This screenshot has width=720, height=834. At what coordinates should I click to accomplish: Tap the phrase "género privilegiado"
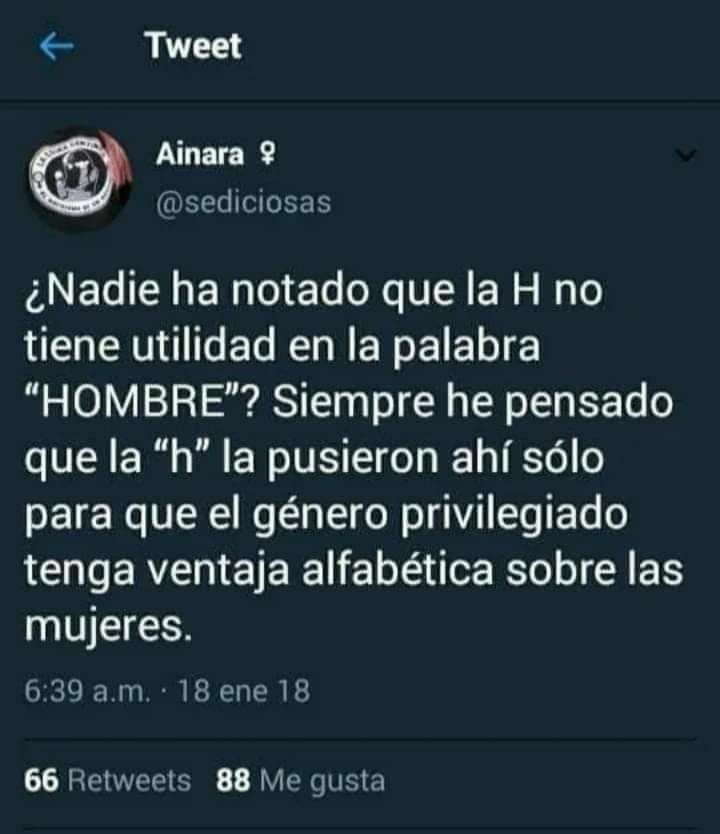(x=440, y=515)
